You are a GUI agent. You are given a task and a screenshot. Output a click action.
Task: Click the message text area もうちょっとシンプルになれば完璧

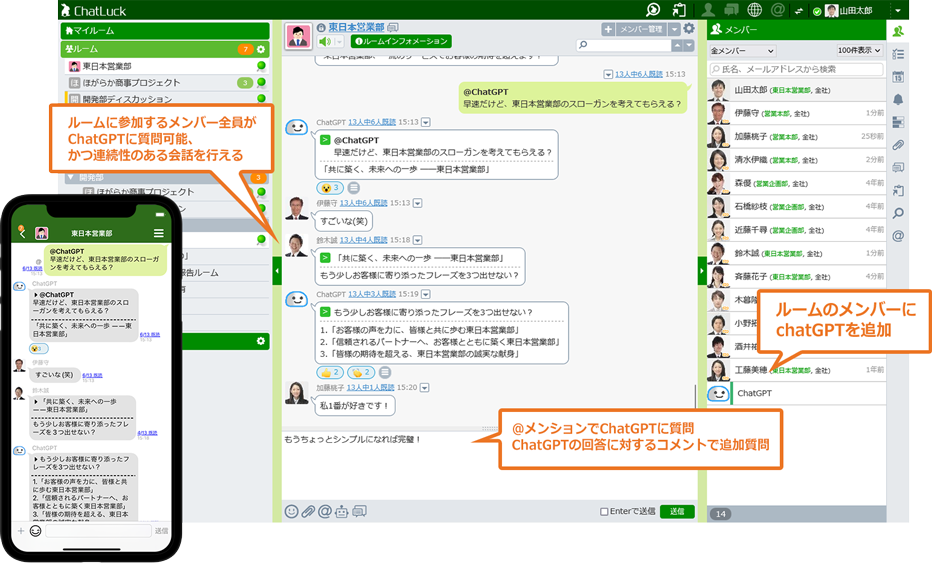(489, 467)
